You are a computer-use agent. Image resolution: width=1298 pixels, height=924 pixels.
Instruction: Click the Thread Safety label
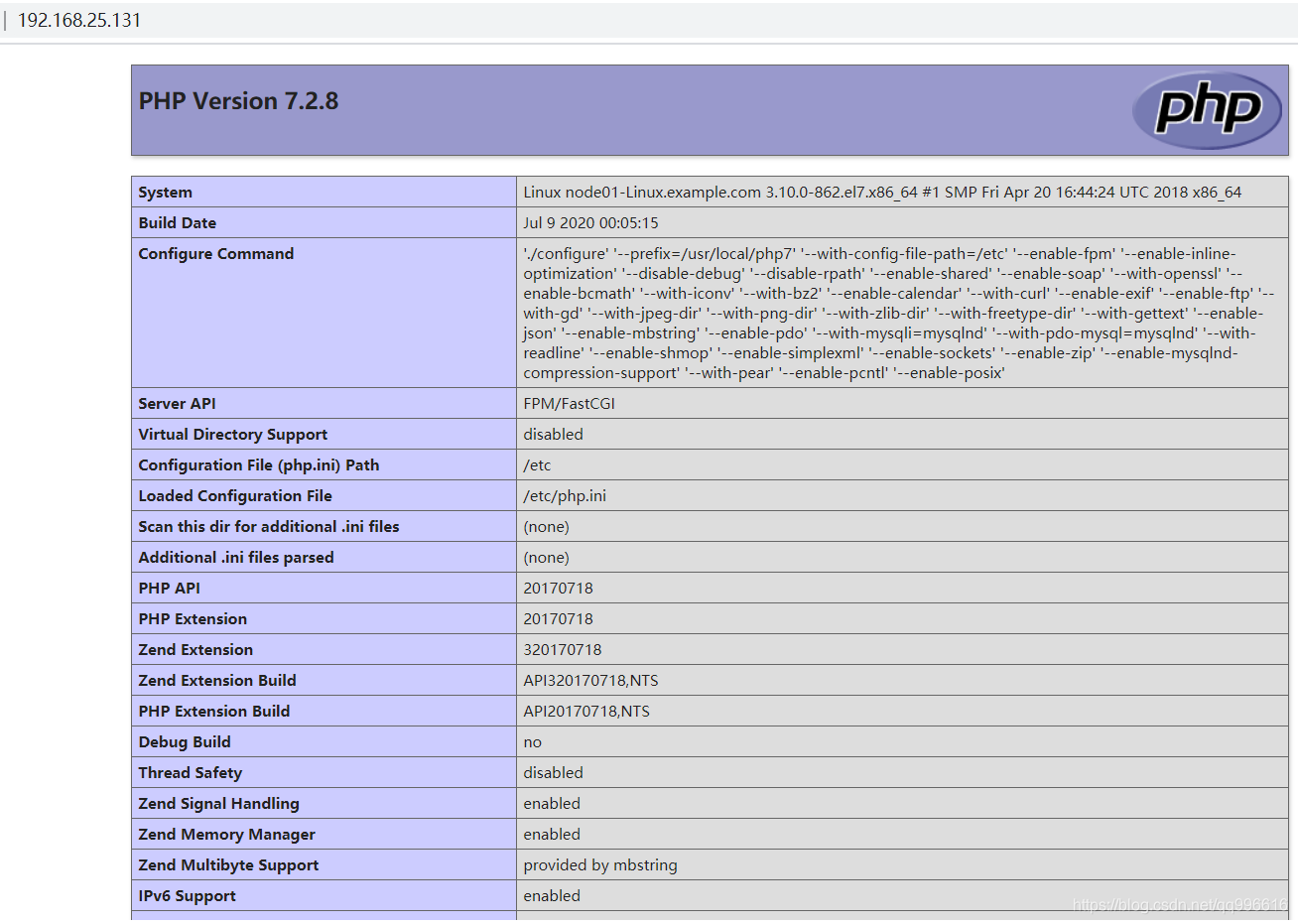(191, 773)
